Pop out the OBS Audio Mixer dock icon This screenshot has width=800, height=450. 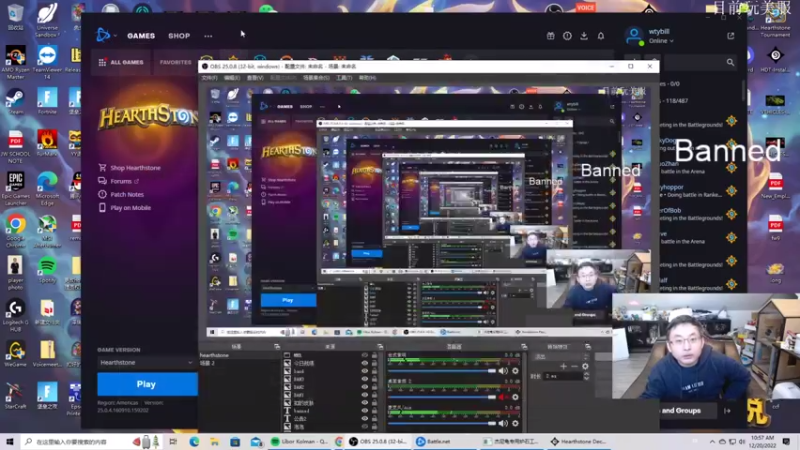click(523, 346)
